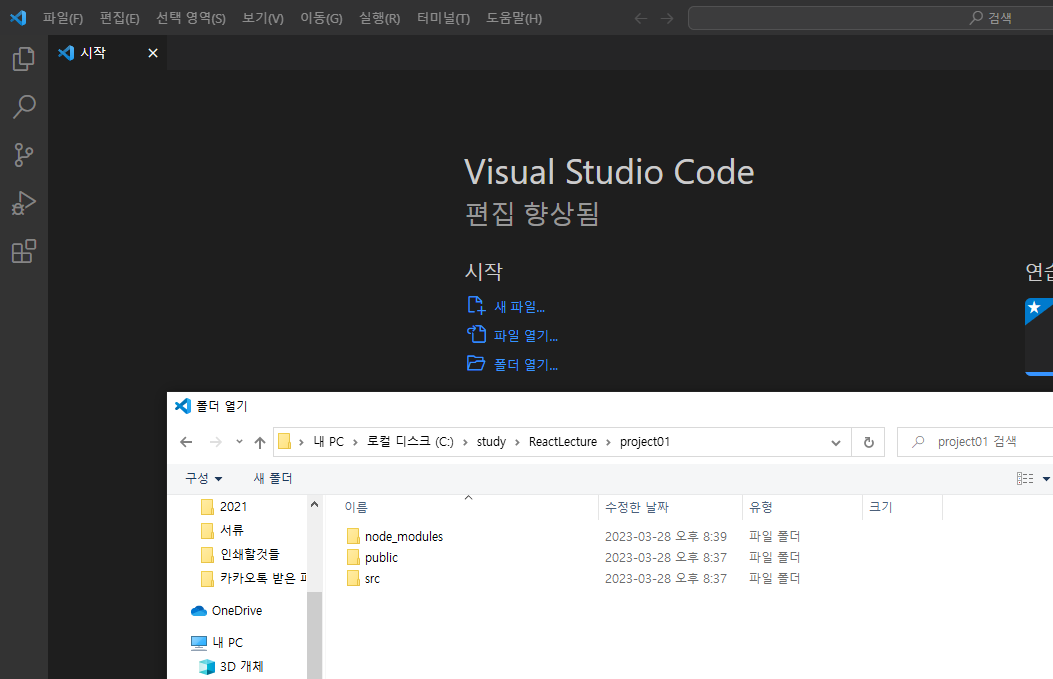Select the 인쇄할것들 folder in navigation pane

click(x=240, y=554)
